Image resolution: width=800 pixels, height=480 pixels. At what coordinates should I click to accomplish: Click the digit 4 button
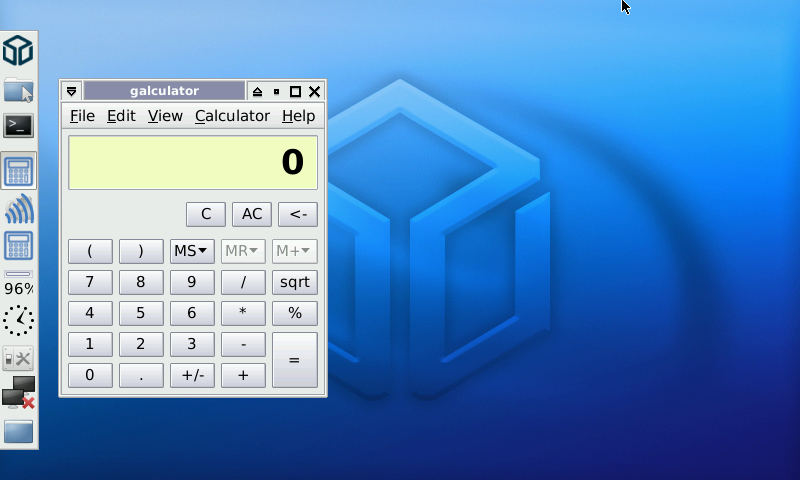coord(90,313)
